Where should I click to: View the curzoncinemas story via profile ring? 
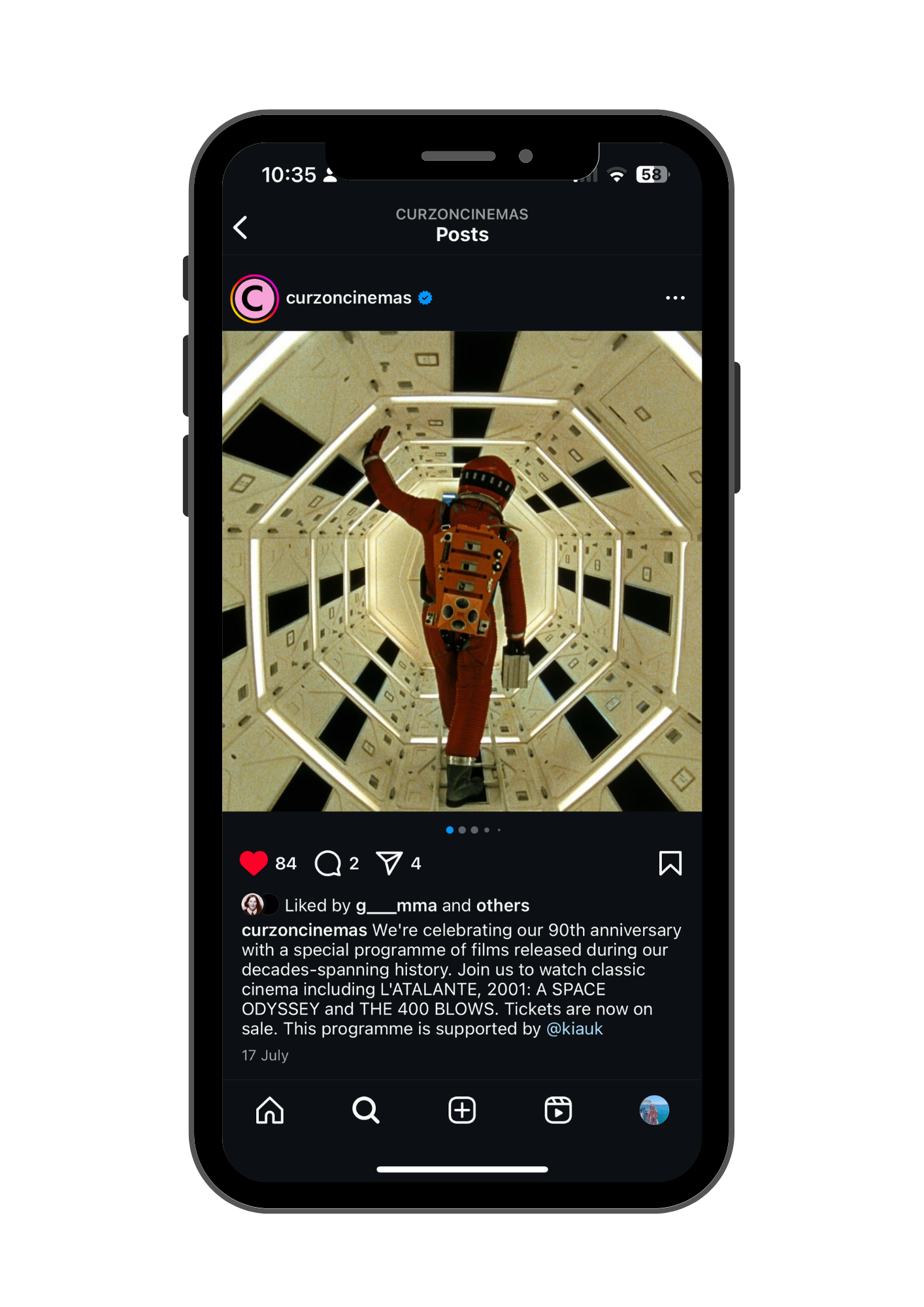pyautogui.click(x=255, y=299)
